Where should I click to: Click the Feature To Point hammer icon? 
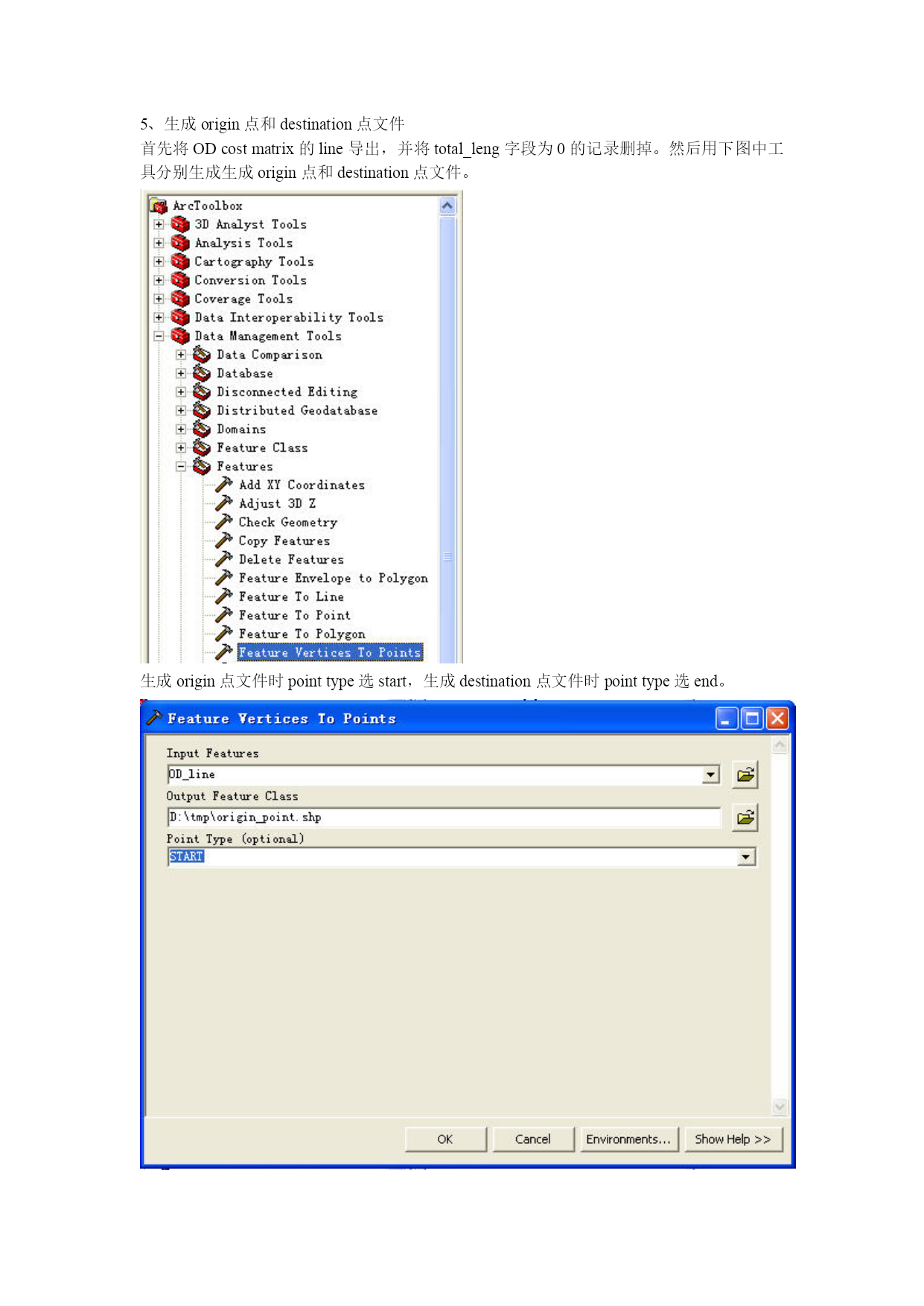click(x=224, y=615)
